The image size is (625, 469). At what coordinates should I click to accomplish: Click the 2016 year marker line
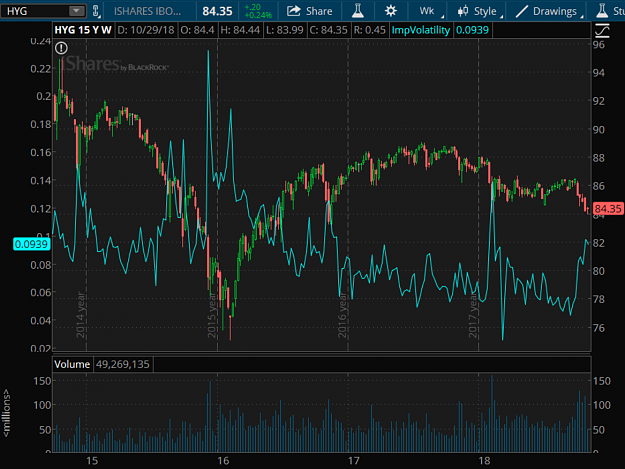point(348,195)
